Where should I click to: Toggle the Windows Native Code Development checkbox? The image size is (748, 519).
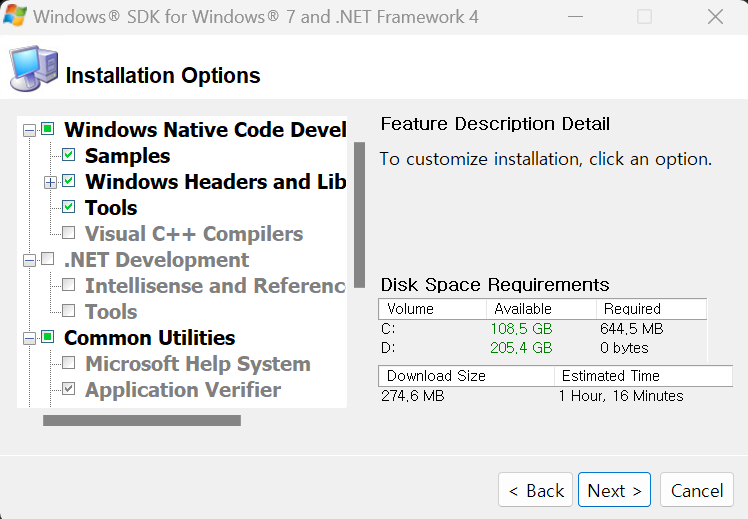pyautogui.click(x=48, y=129)
